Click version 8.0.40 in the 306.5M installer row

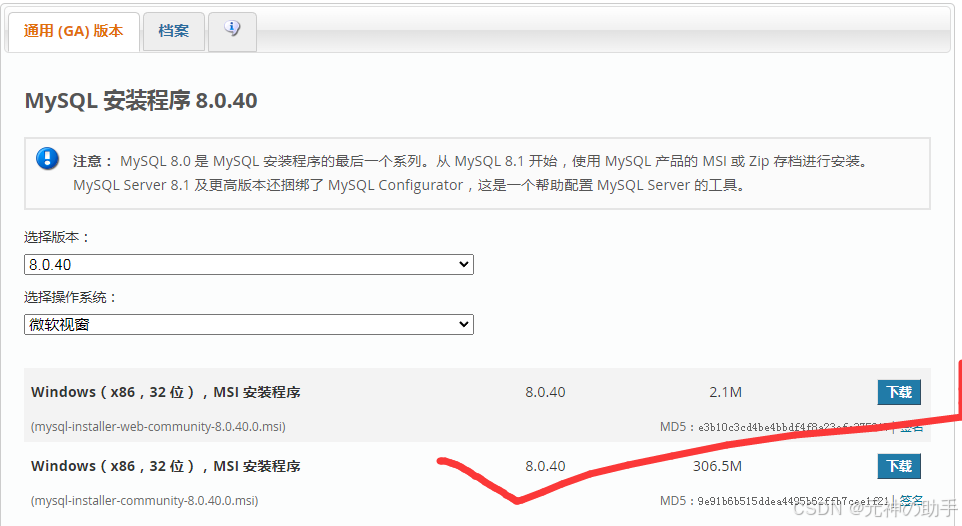tap(545, 466)
